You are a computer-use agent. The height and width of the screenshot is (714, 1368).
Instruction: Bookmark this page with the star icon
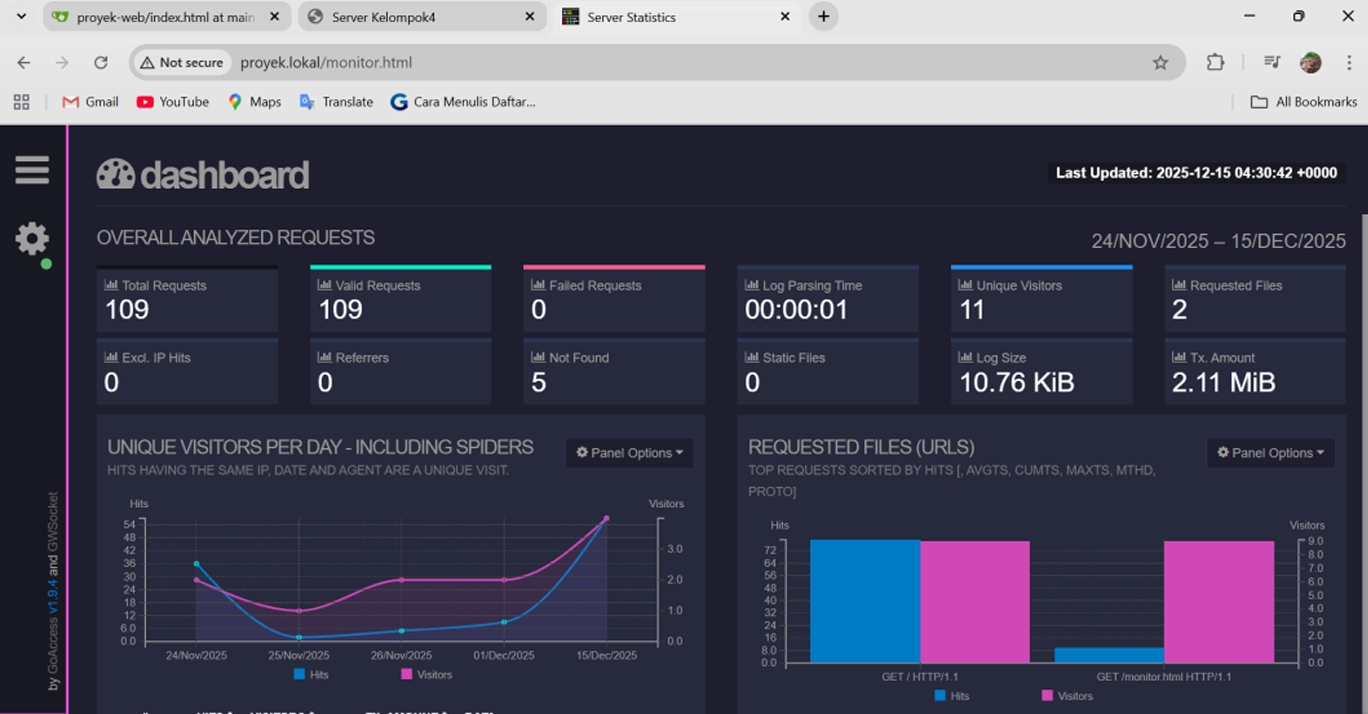pyautogui.click(x=1160, y=62)
